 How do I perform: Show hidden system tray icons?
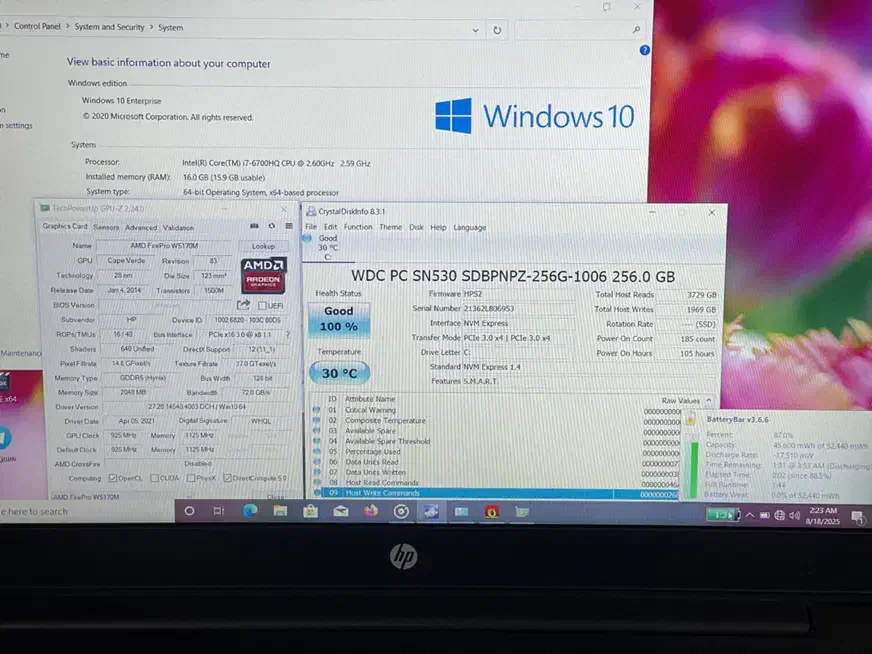pos(750,515)
